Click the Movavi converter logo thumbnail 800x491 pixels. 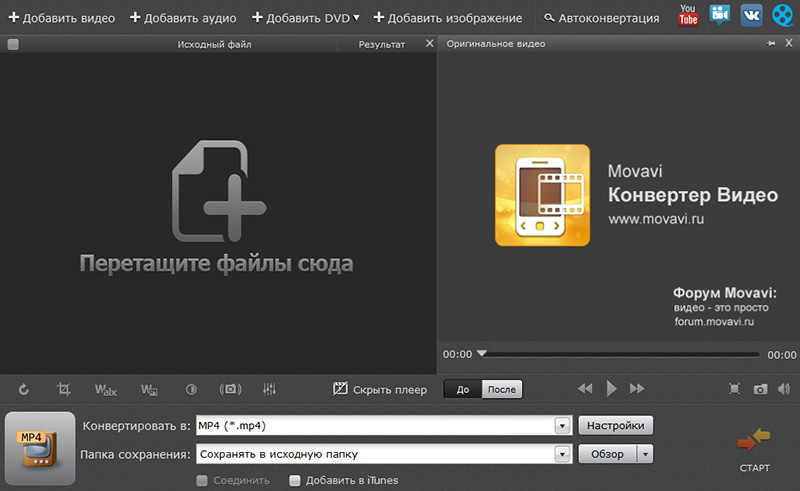pos(542,195)
